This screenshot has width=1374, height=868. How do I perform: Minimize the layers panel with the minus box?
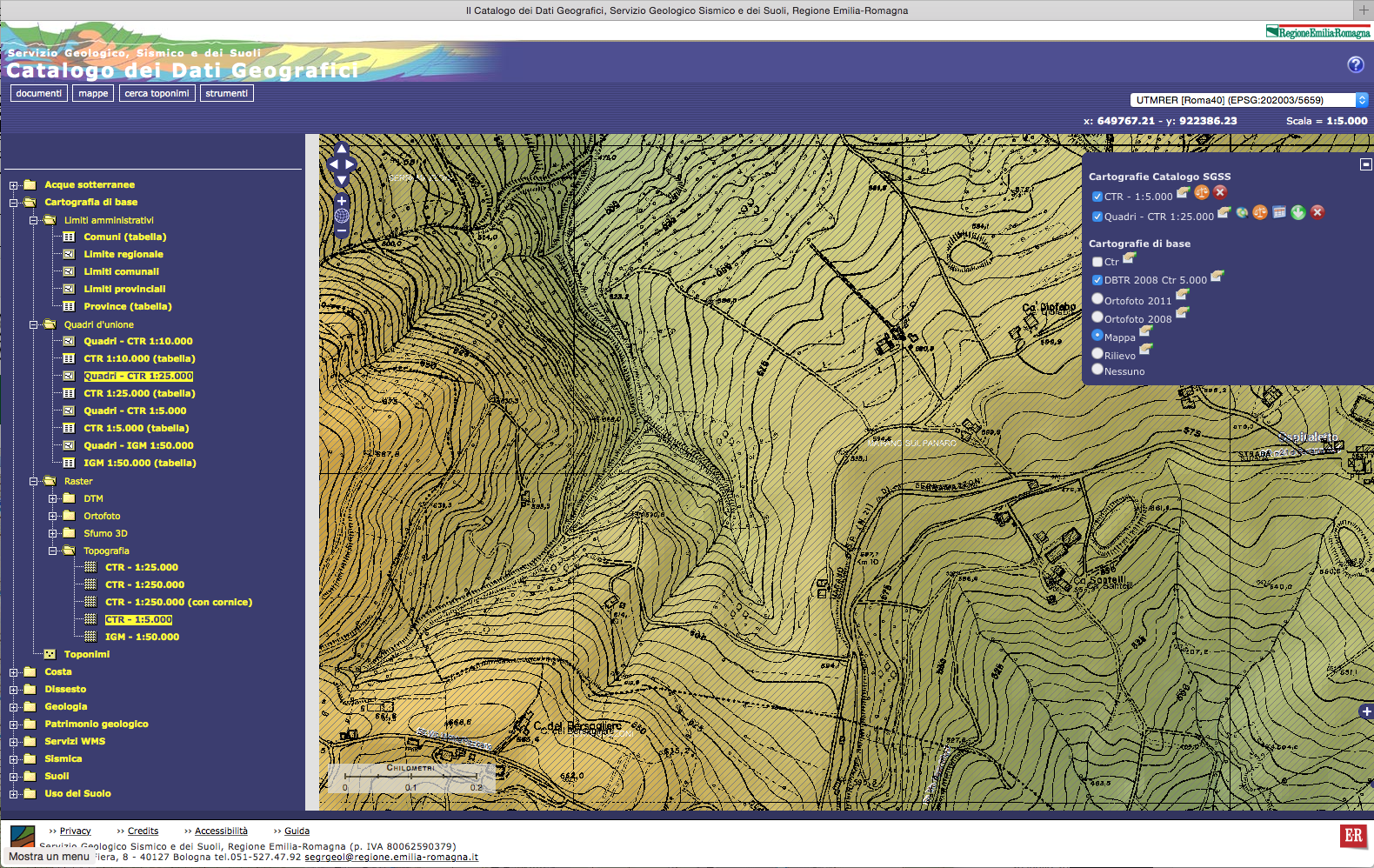[1366, 164]
